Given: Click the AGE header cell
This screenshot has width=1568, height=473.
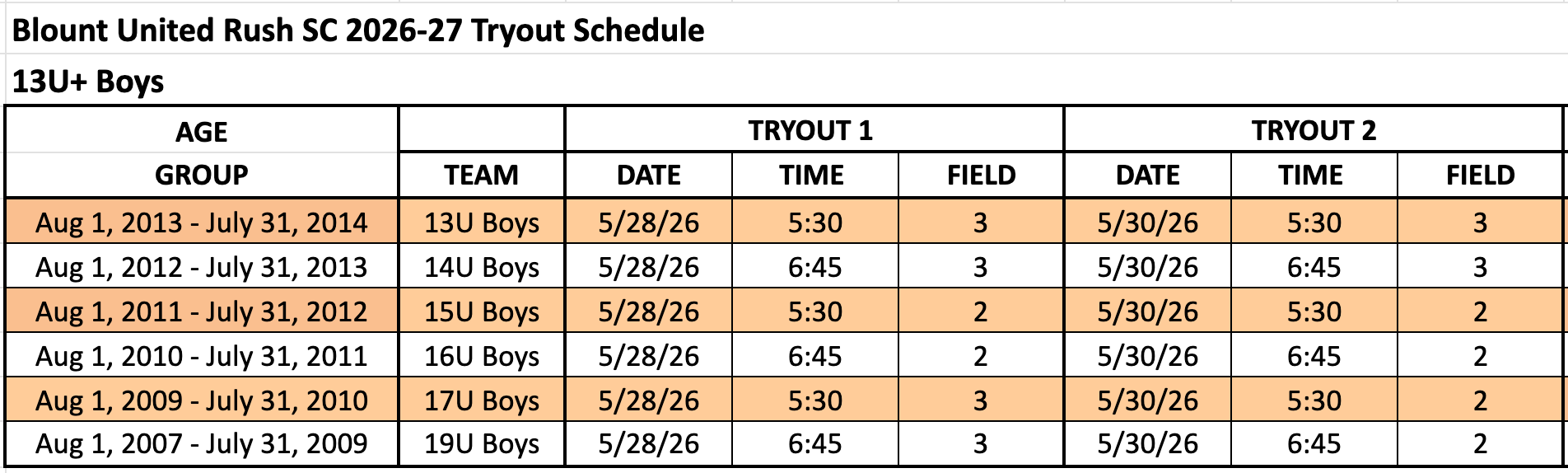Looking at the screenshot, I should 202,130.
